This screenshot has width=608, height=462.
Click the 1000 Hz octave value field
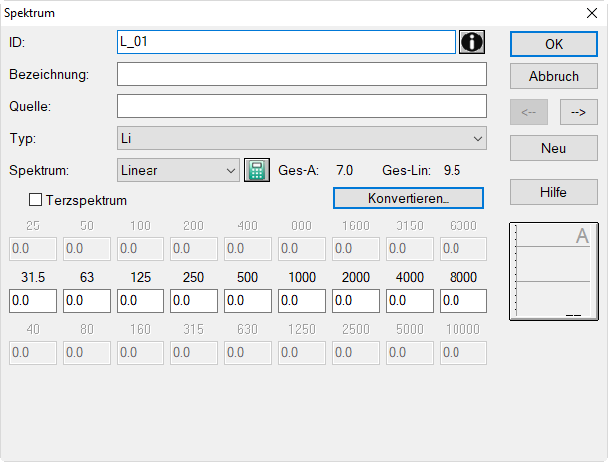click(302, 301)
